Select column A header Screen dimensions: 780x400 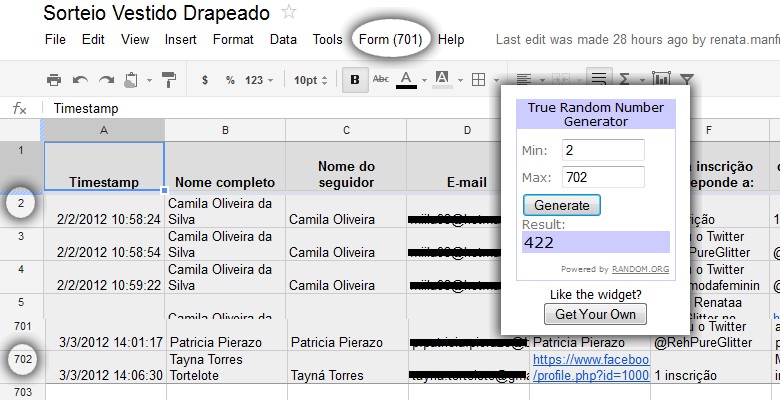(104, 130)
